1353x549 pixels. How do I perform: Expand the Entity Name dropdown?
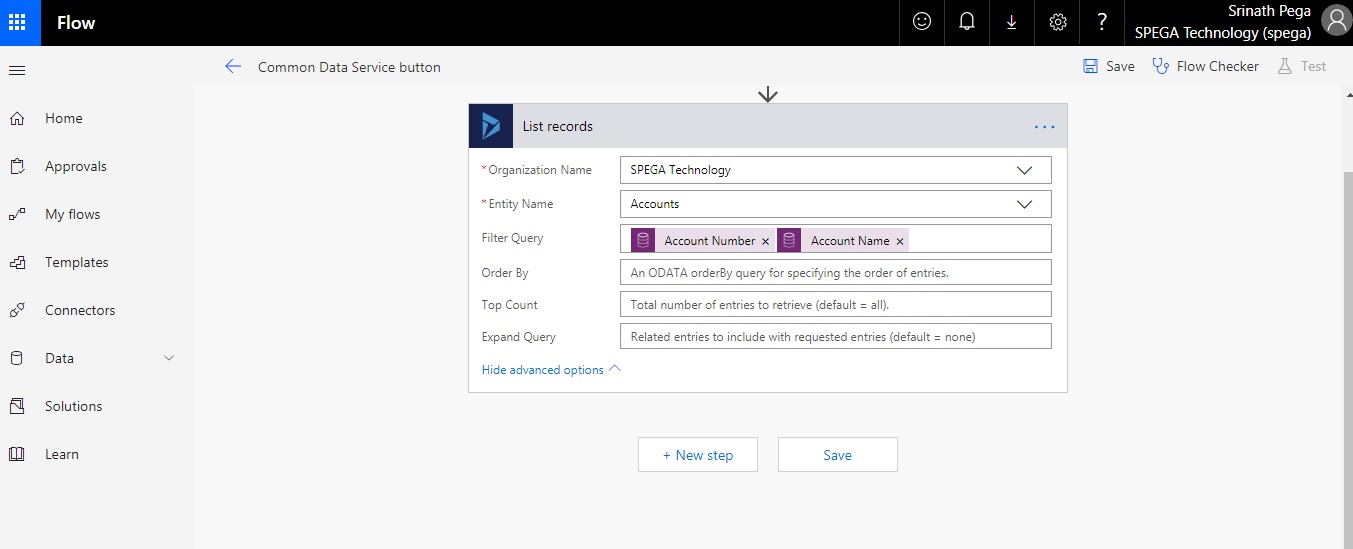(1024, 204)
